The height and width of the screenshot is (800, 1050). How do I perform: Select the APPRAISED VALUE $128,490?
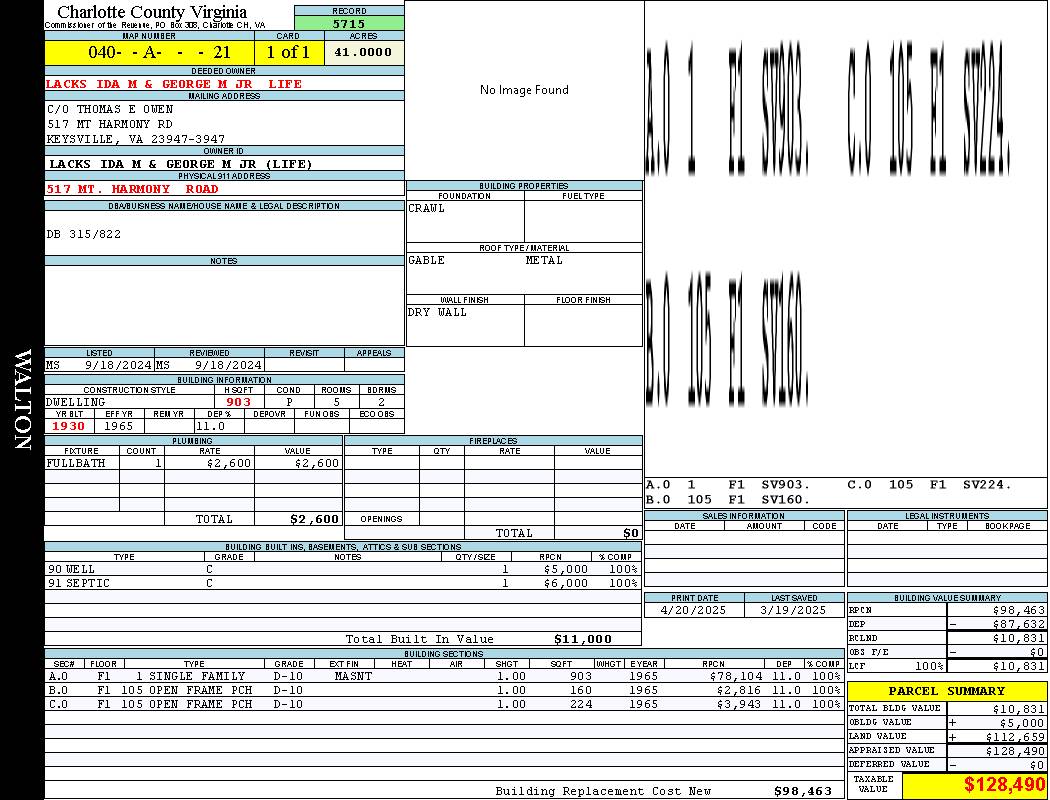1015,751
